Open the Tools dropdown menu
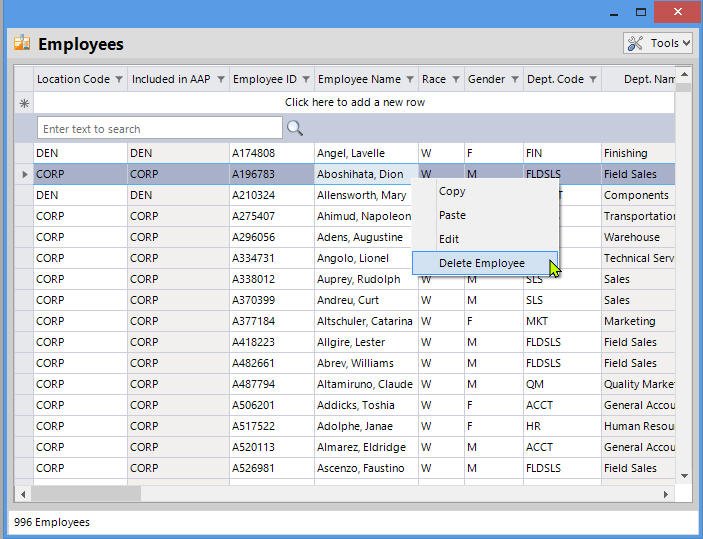Viewport: 703px width, 539px height. [x=657, y=43]
